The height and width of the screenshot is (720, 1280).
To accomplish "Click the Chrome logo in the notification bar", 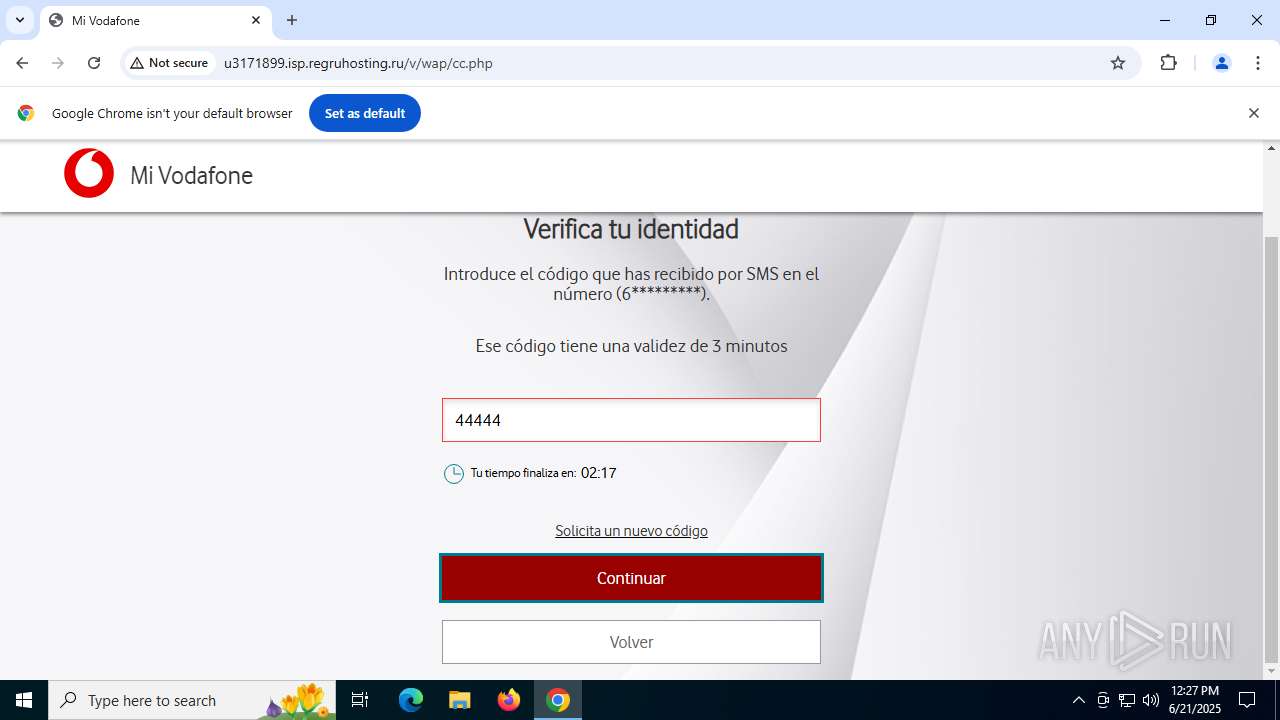I will tap(26, 113).
